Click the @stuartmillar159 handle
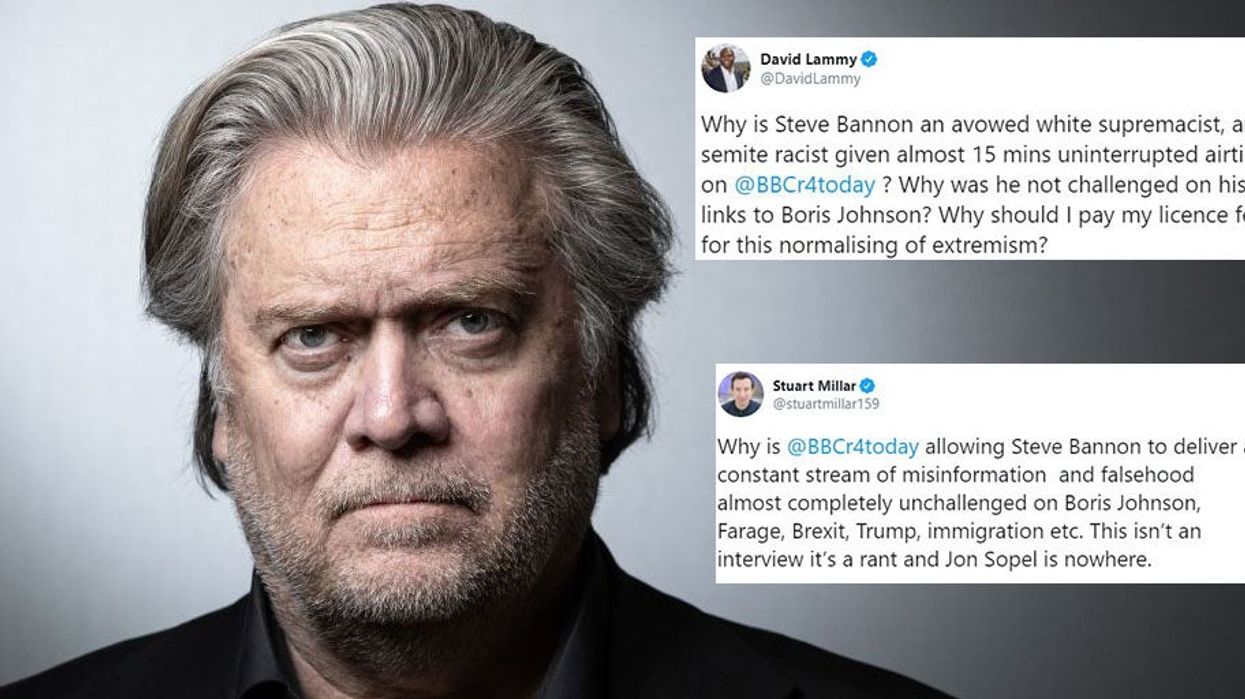The height and width of the screenshot is (699, 1245). point(827,404)
